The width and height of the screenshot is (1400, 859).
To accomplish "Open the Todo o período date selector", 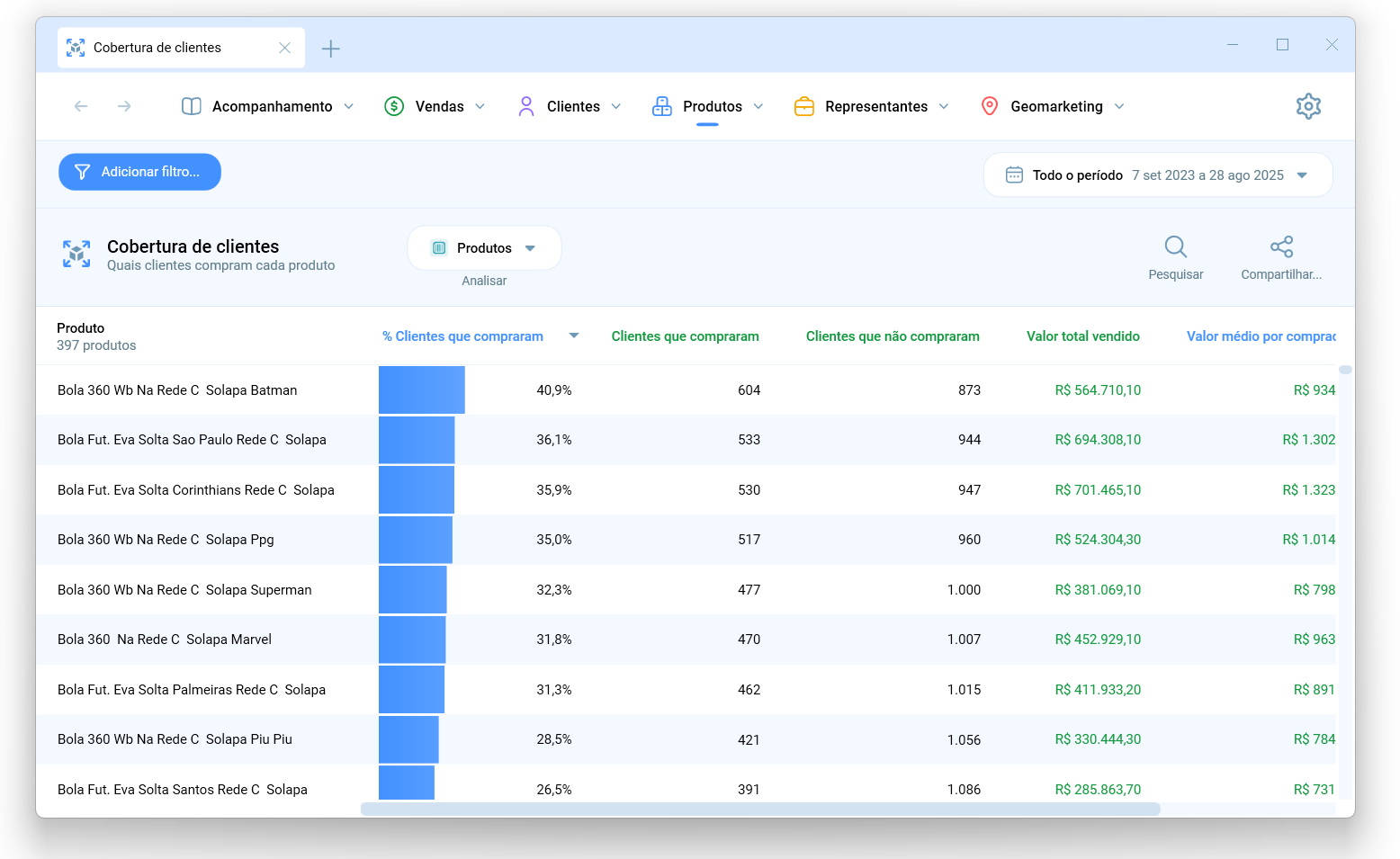I will (1157, 175).
